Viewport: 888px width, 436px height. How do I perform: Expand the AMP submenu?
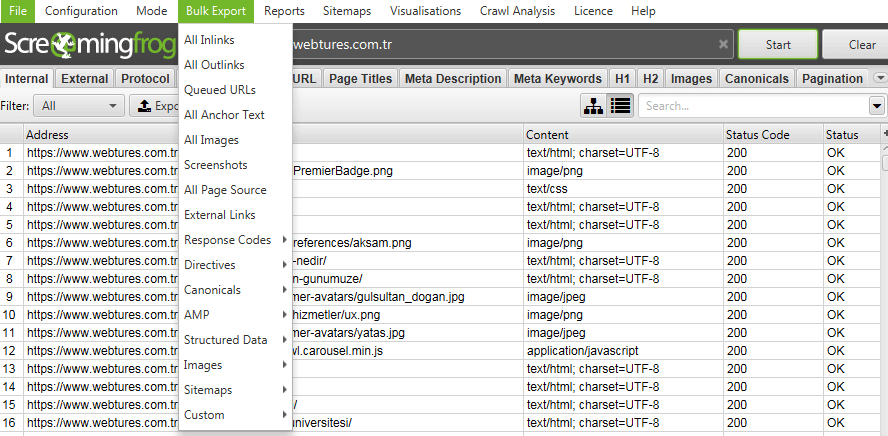tap(236, 315)
